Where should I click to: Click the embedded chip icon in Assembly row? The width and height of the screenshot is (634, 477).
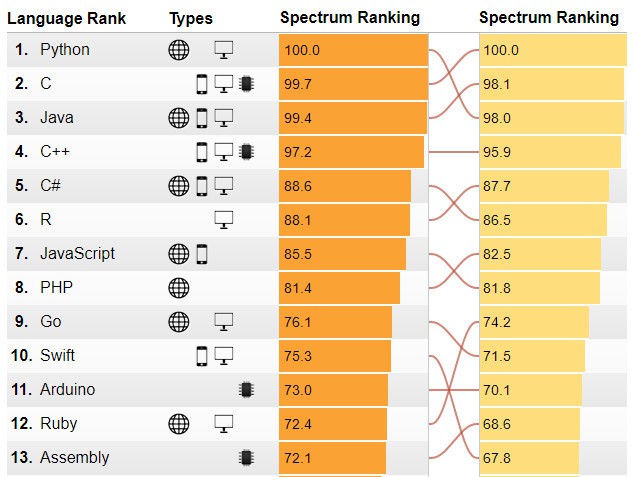246,457
